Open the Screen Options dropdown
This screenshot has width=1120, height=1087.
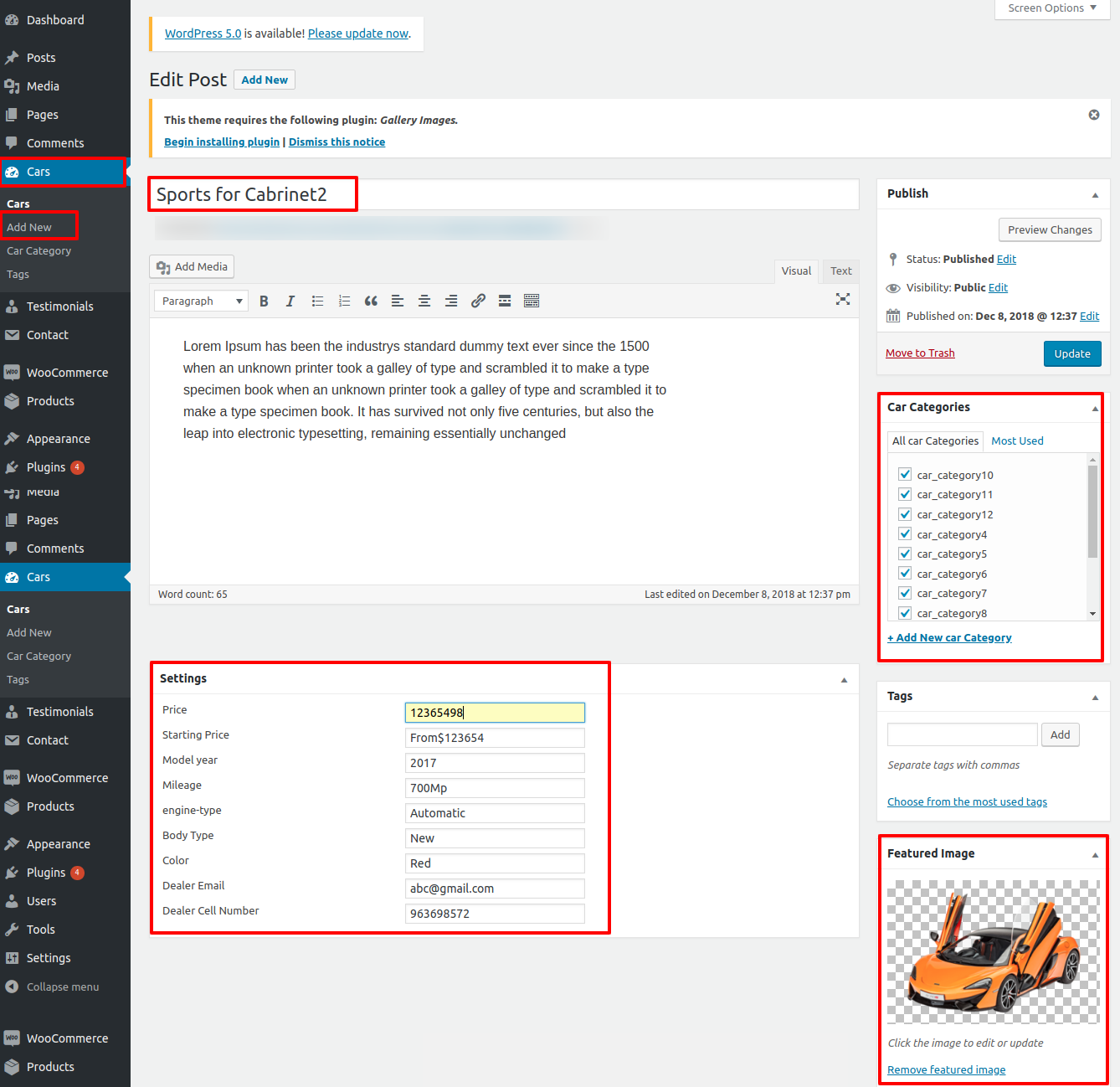point(1051,8)
